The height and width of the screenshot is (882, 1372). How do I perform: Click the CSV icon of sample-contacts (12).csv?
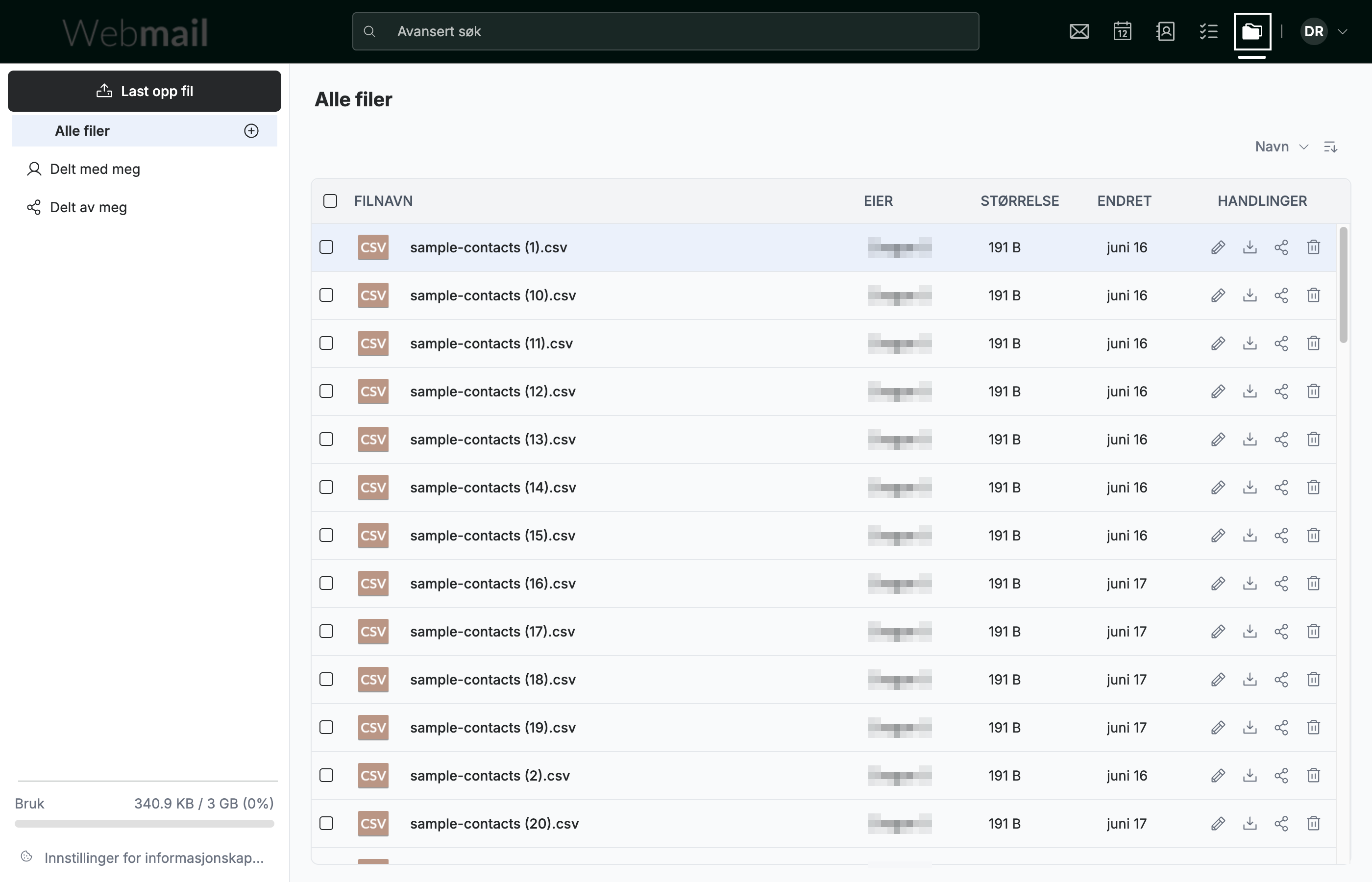(x=373, y=392)
